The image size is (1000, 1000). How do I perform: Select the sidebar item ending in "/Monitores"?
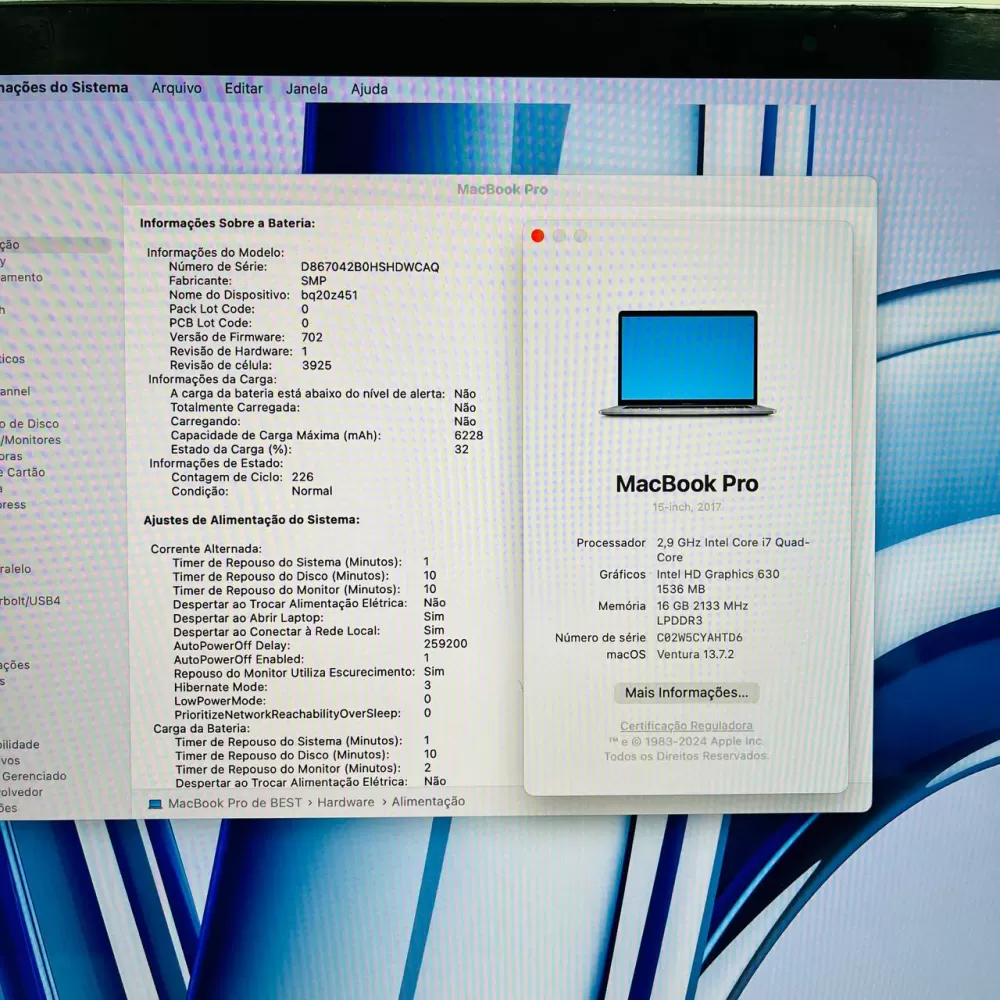point(31,440)
